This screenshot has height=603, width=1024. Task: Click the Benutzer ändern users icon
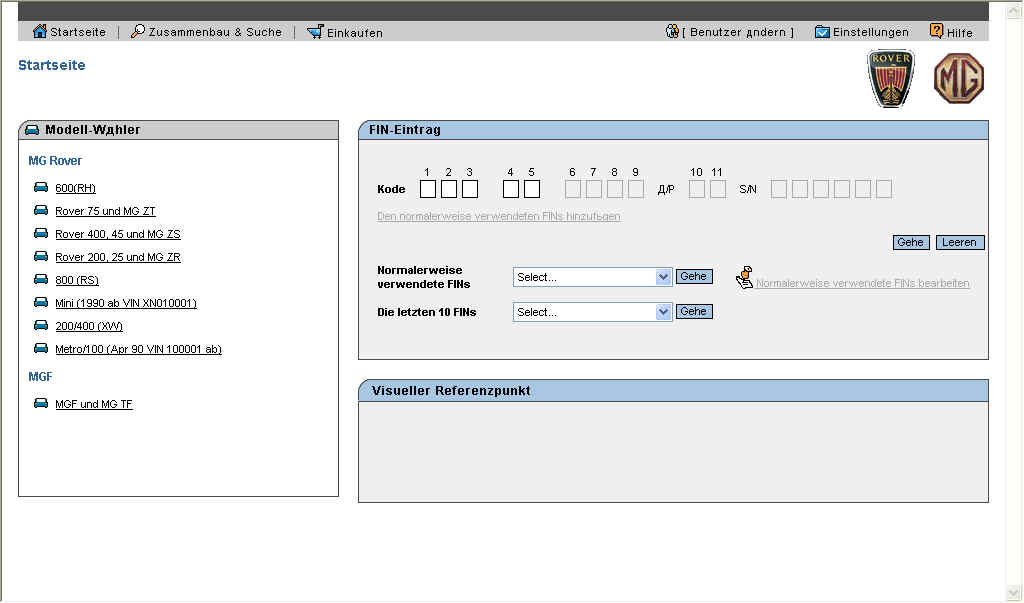tap(672, 31)
